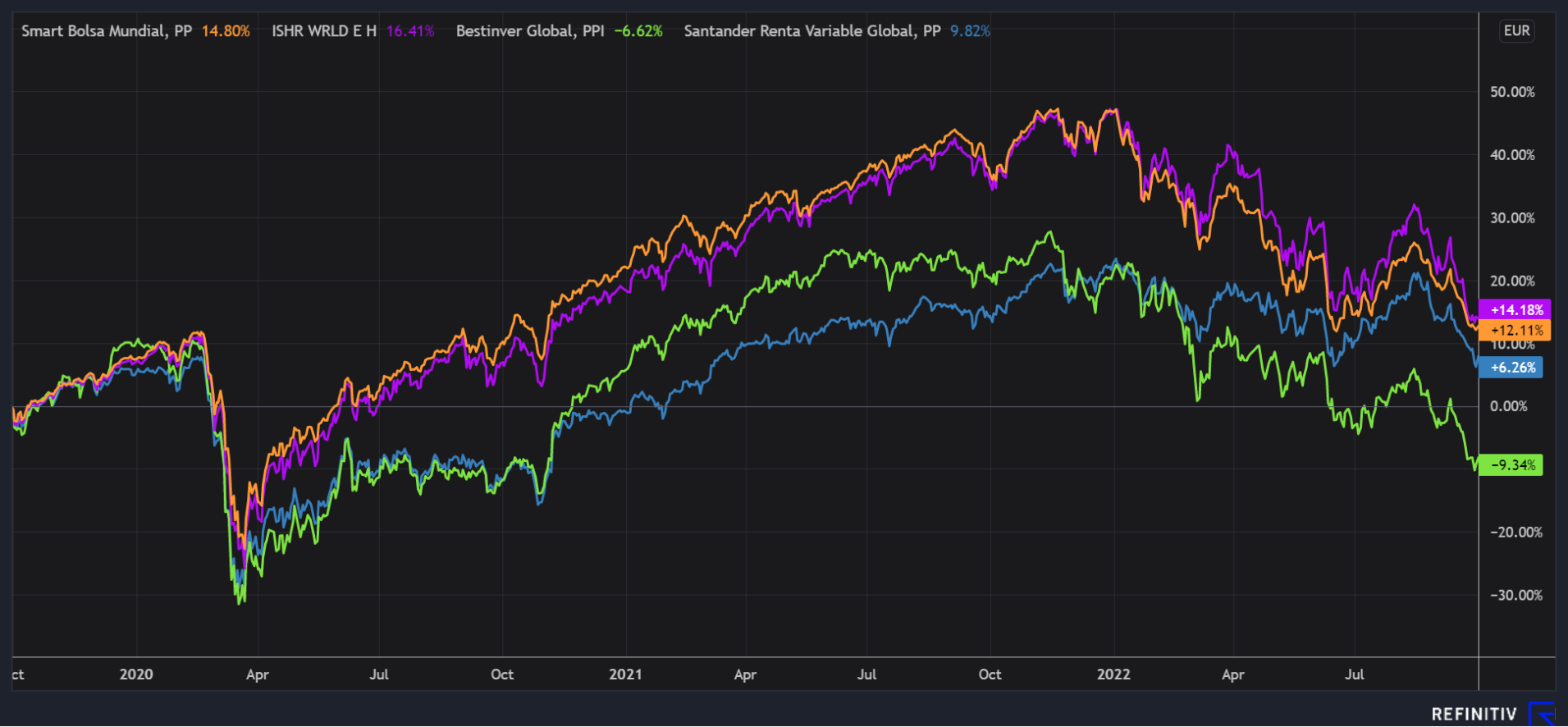Select the Smart Bolsa Mundial, PP legend

click(x=107, y=31)
